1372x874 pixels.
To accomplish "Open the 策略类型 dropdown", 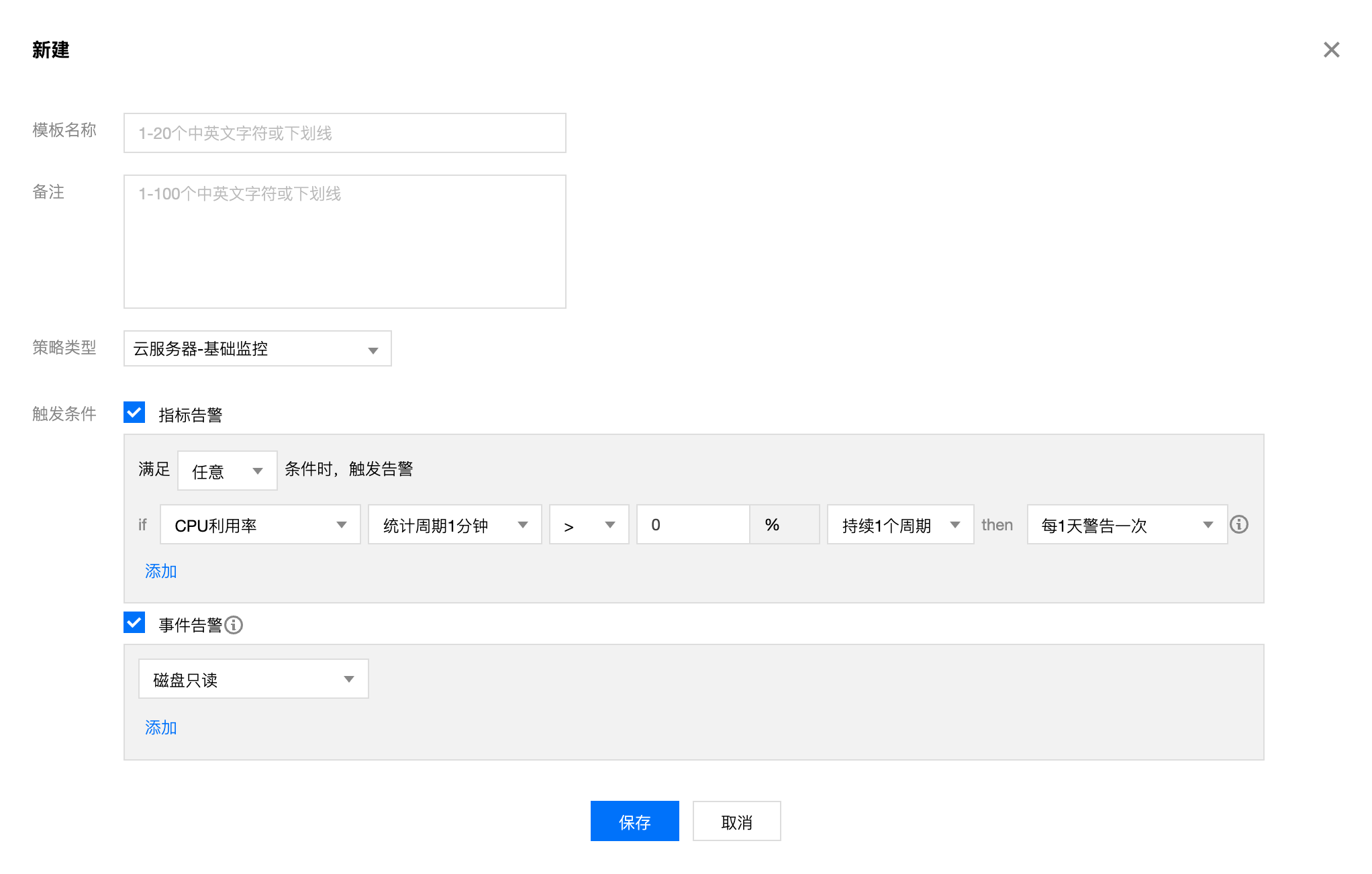I will 257,348.
